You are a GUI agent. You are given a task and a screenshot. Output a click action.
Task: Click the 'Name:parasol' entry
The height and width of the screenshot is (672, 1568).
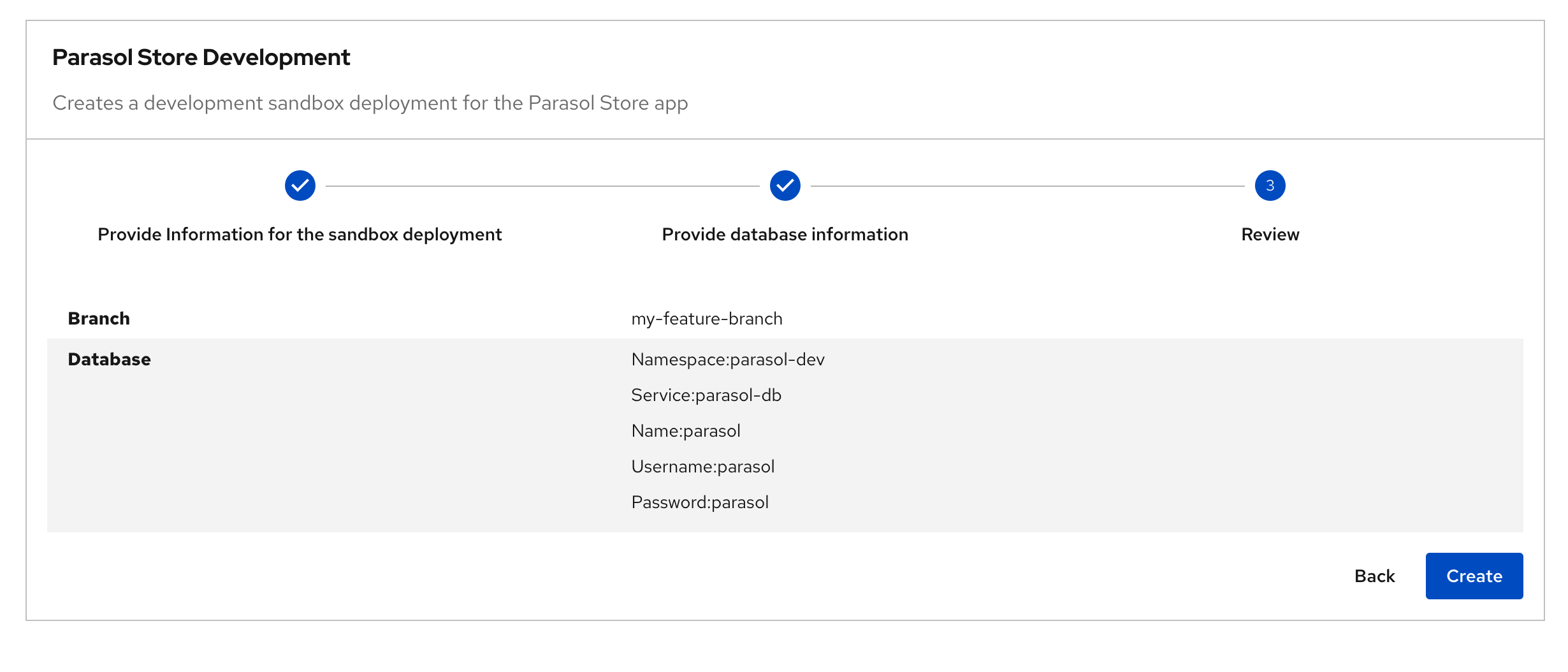(686, 431)
